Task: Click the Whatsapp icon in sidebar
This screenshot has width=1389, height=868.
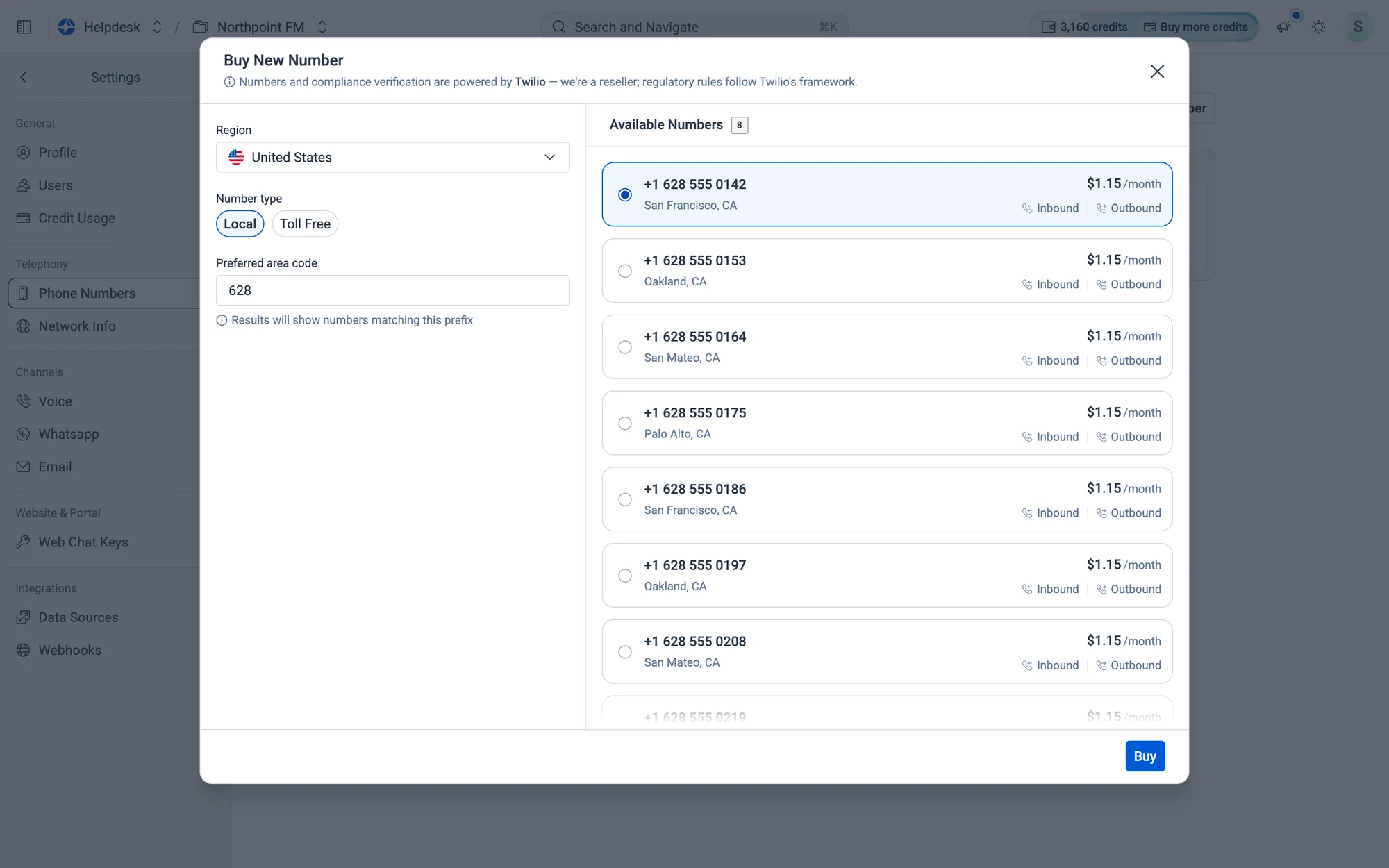Action: tap(24, 434)
